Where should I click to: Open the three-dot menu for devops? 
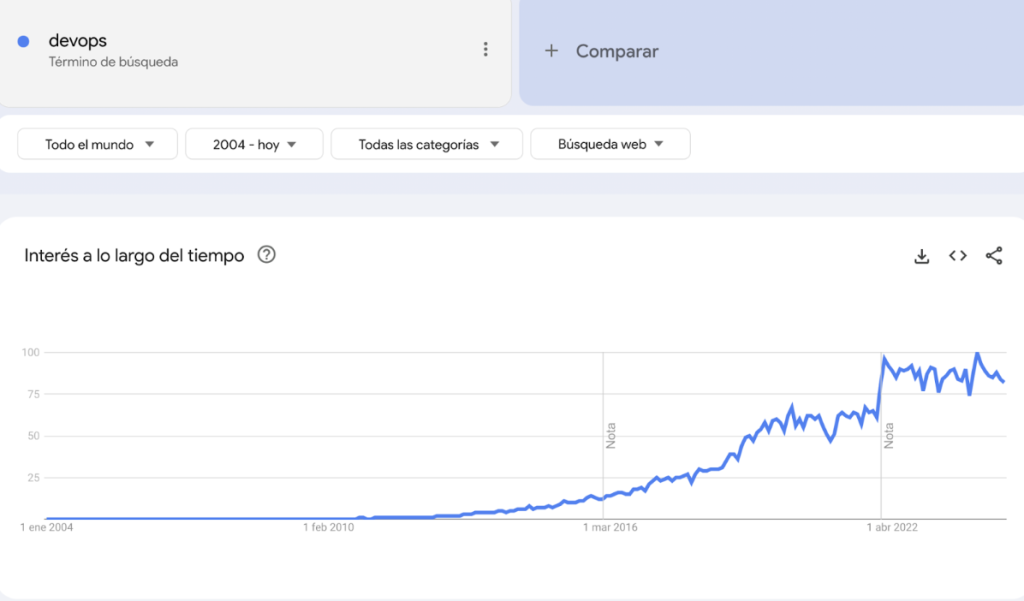(486, 49)
